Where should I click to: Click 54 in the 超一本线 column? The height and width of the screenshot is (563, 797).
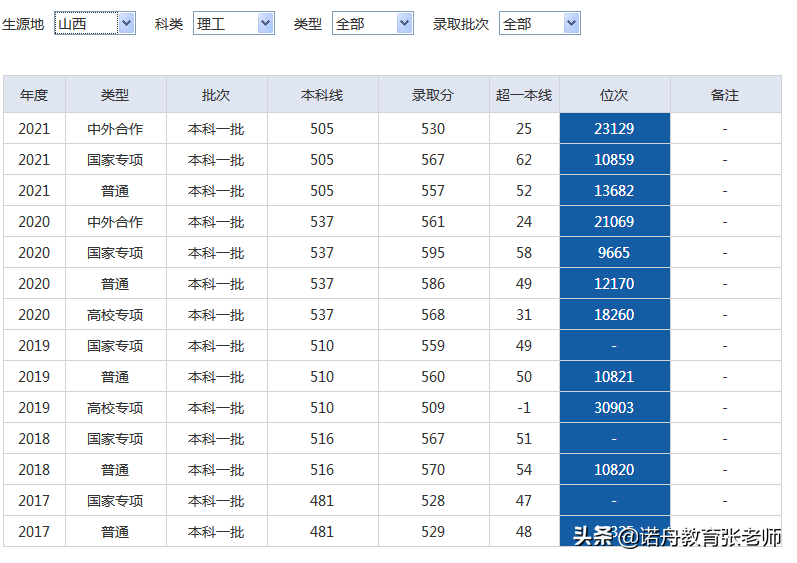[x=524, y=470]
